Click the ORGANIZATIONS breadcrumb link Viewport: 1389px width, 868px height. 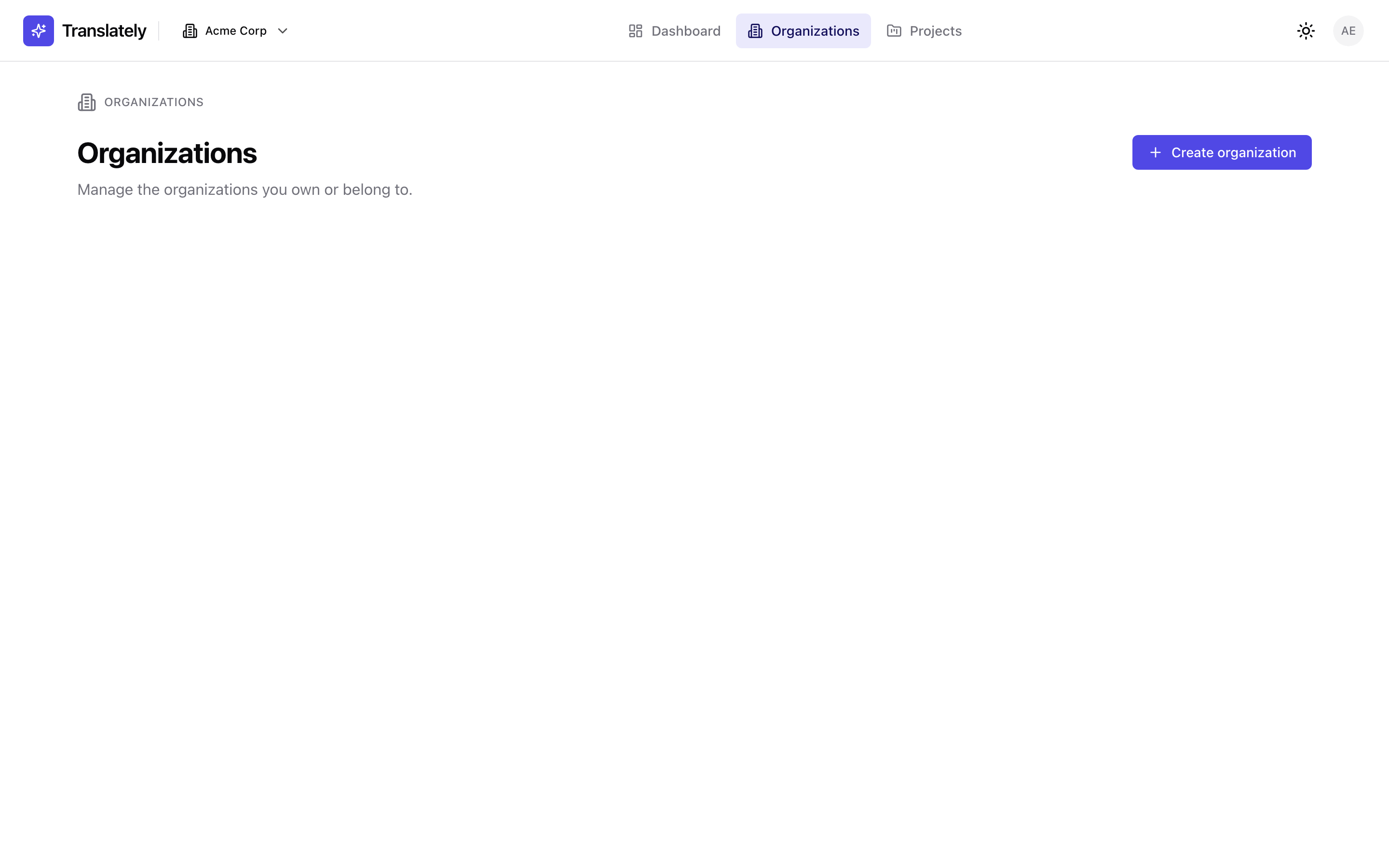pos(153,102)
